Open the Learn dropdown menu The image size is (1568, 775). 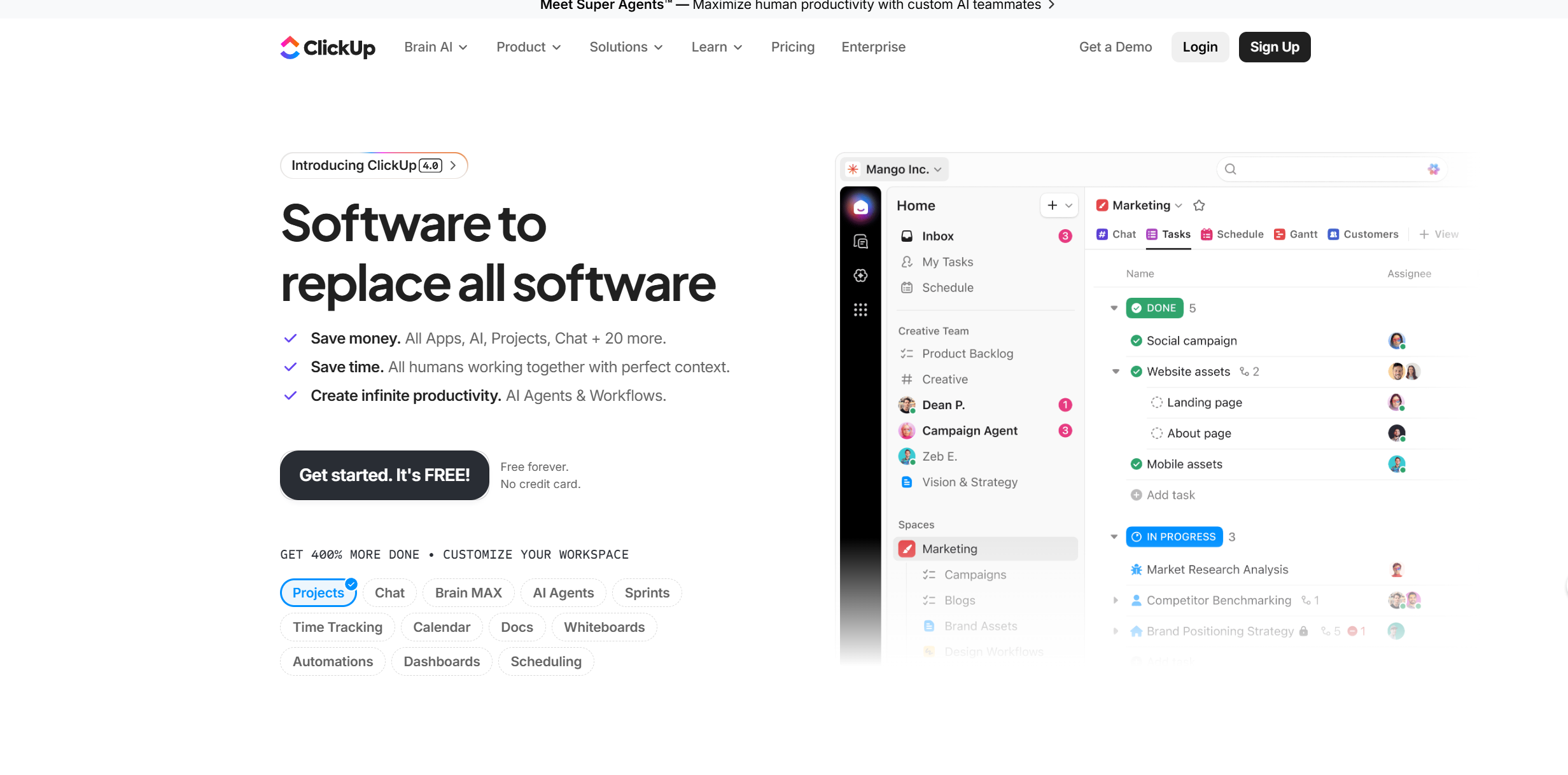[717, 47]
